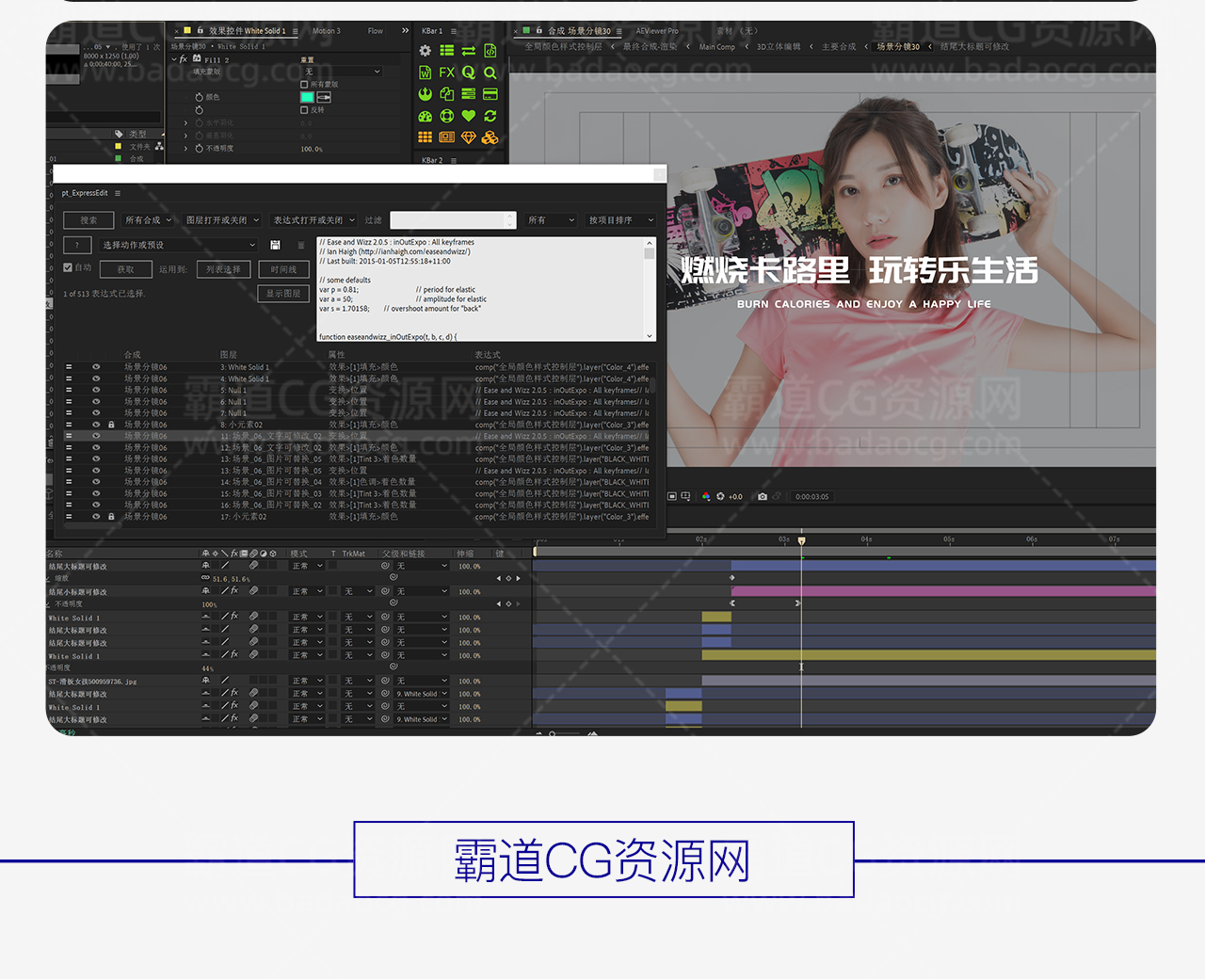Viewport: 1205px width, 980px height.
Task: Click the 搜索 search button
Action: [88, 220]
